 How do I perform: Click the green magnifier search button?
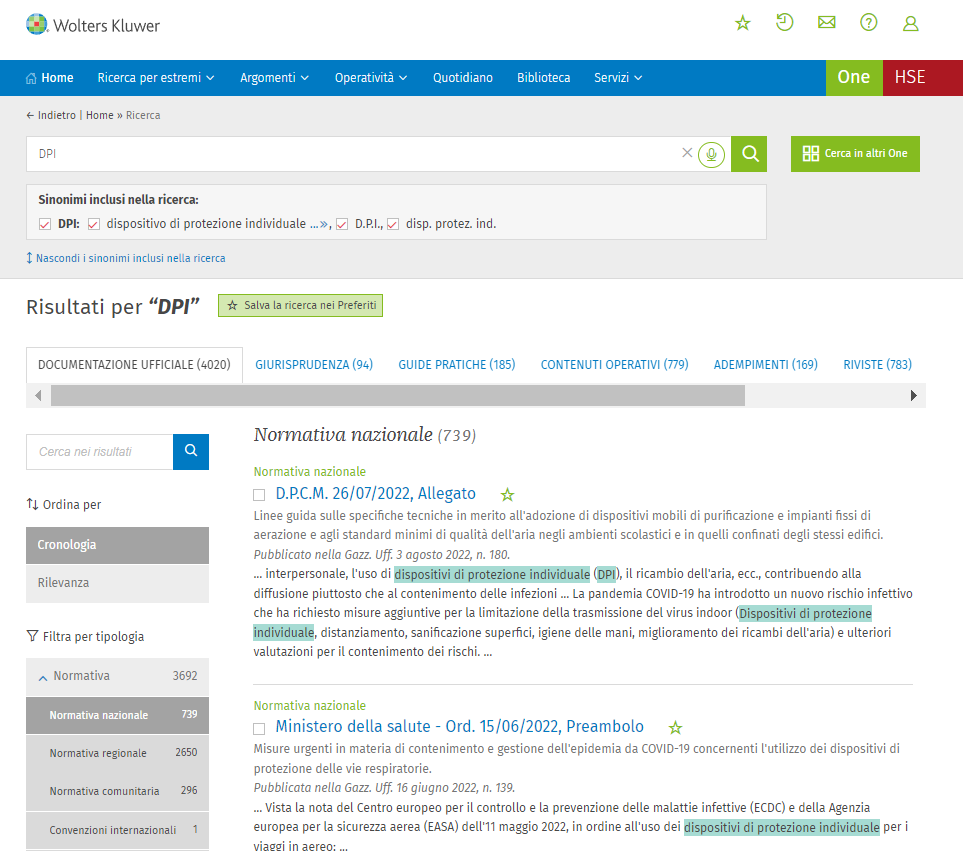750,154
